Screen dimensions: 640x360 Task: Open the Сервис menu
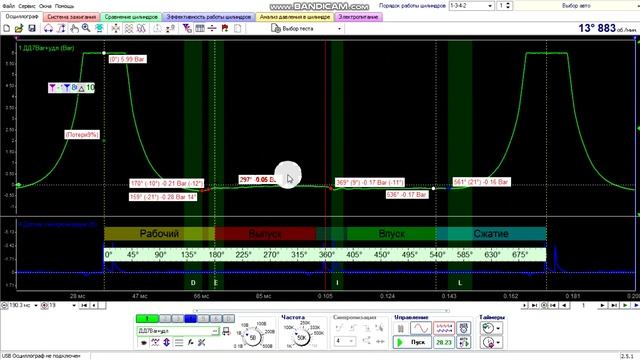click(27, 6)
